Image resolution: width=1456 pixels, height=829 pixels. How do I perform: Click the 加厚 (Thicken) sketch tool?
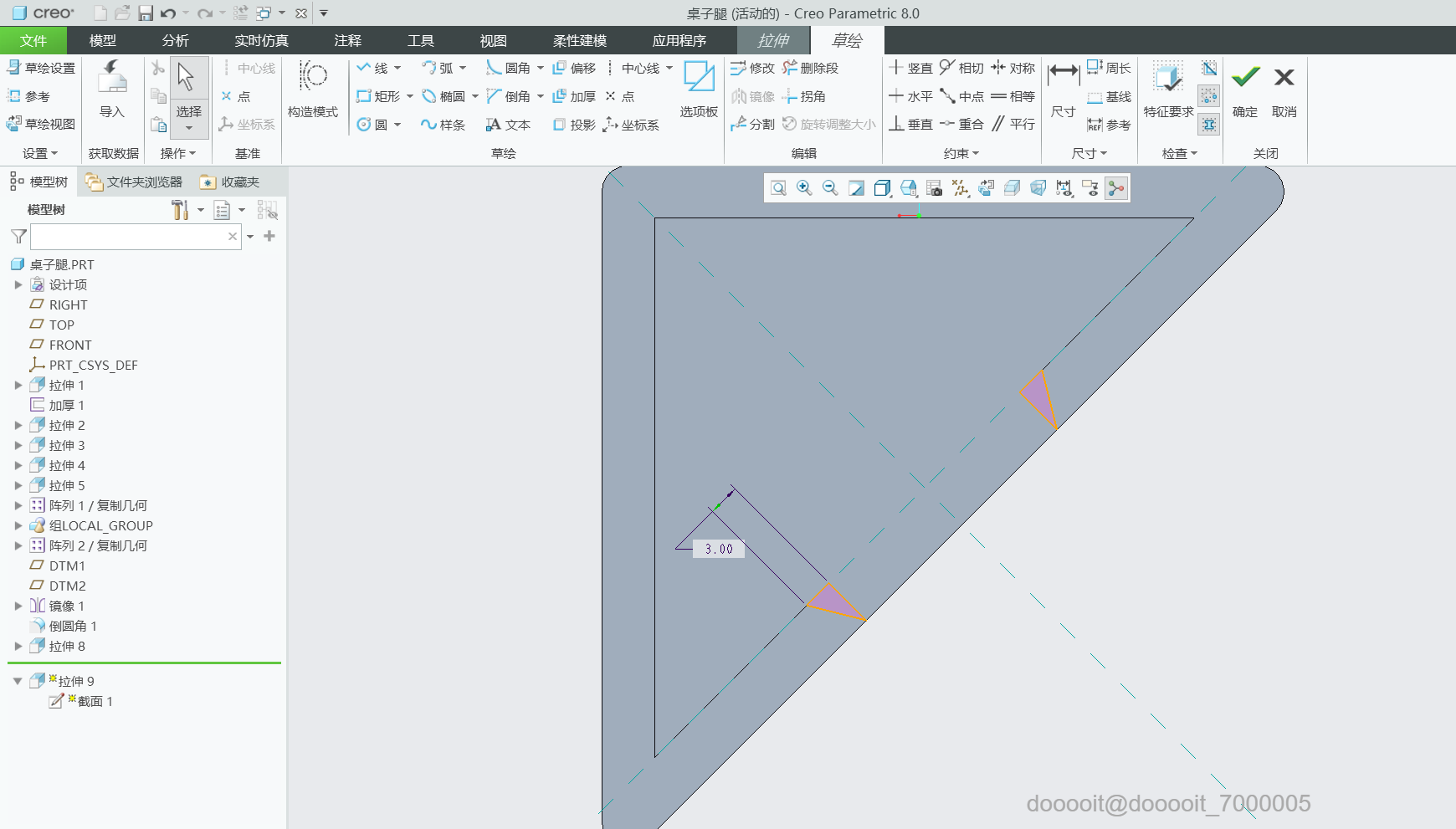pos(574,96)
